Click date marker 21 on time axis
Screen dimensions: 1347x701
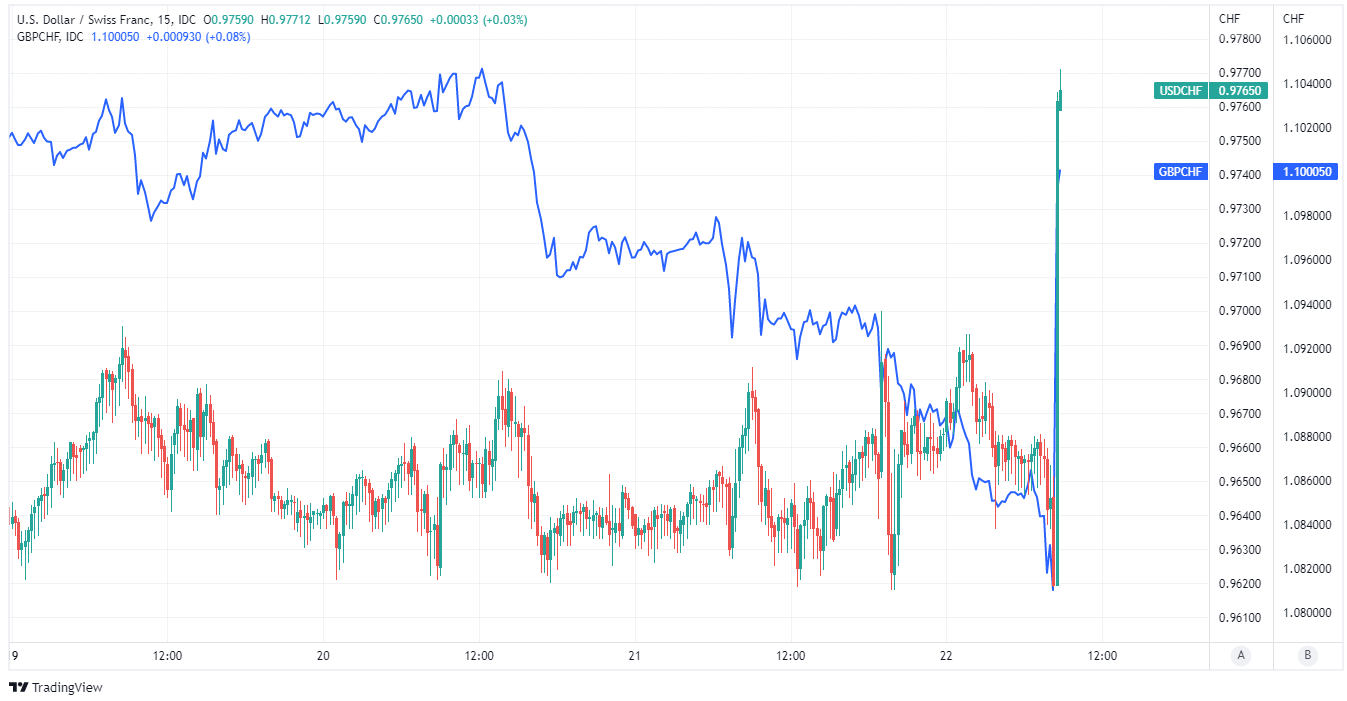click(634, 656)
